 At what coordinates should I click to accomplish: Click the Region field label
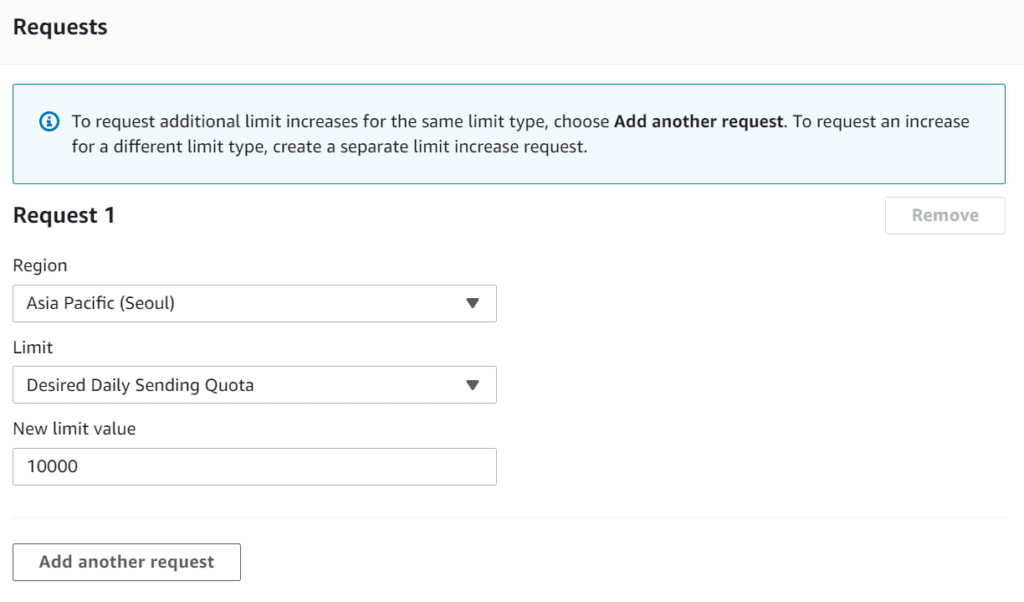click(40, 266)
